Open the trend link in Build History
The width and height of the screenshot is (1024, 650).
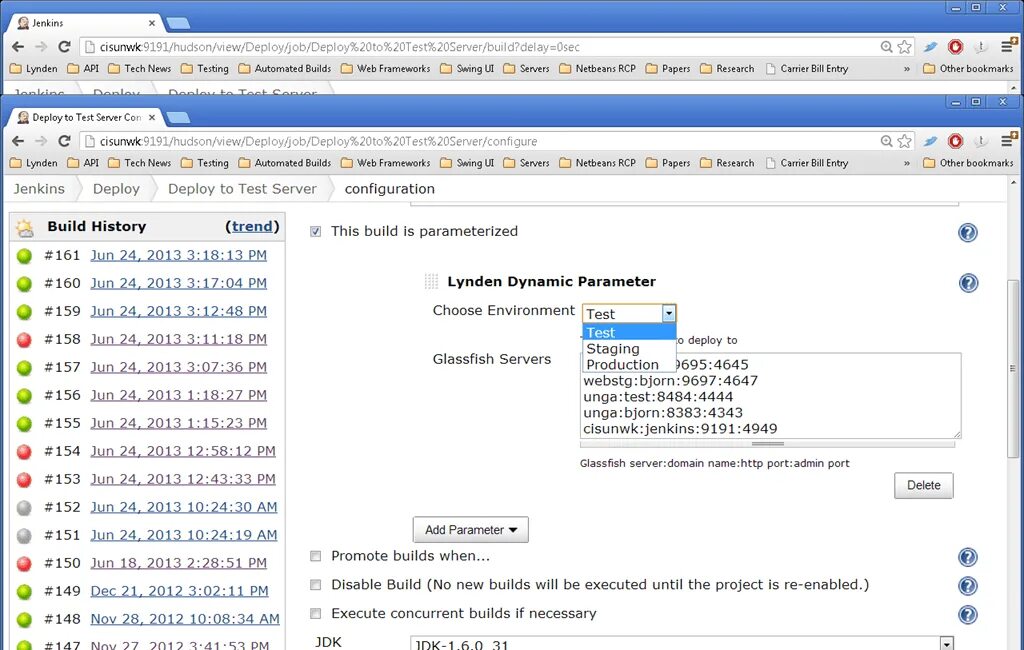coord(252,226)
